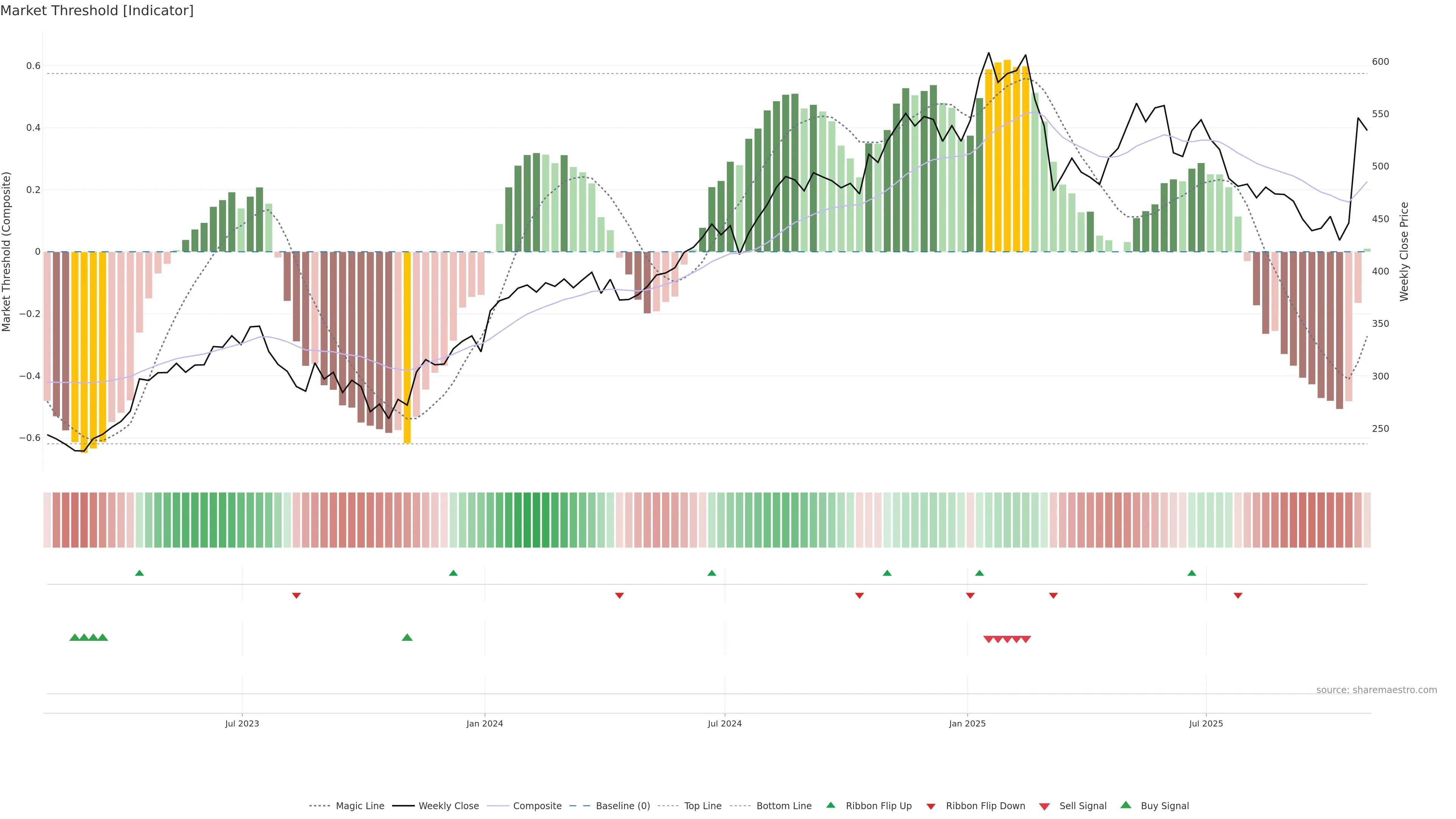Image resolution: width=1456 pixels, height=819 pixels.
Task: Toggle the Bottom Line legend item
Action: point(783,806)
